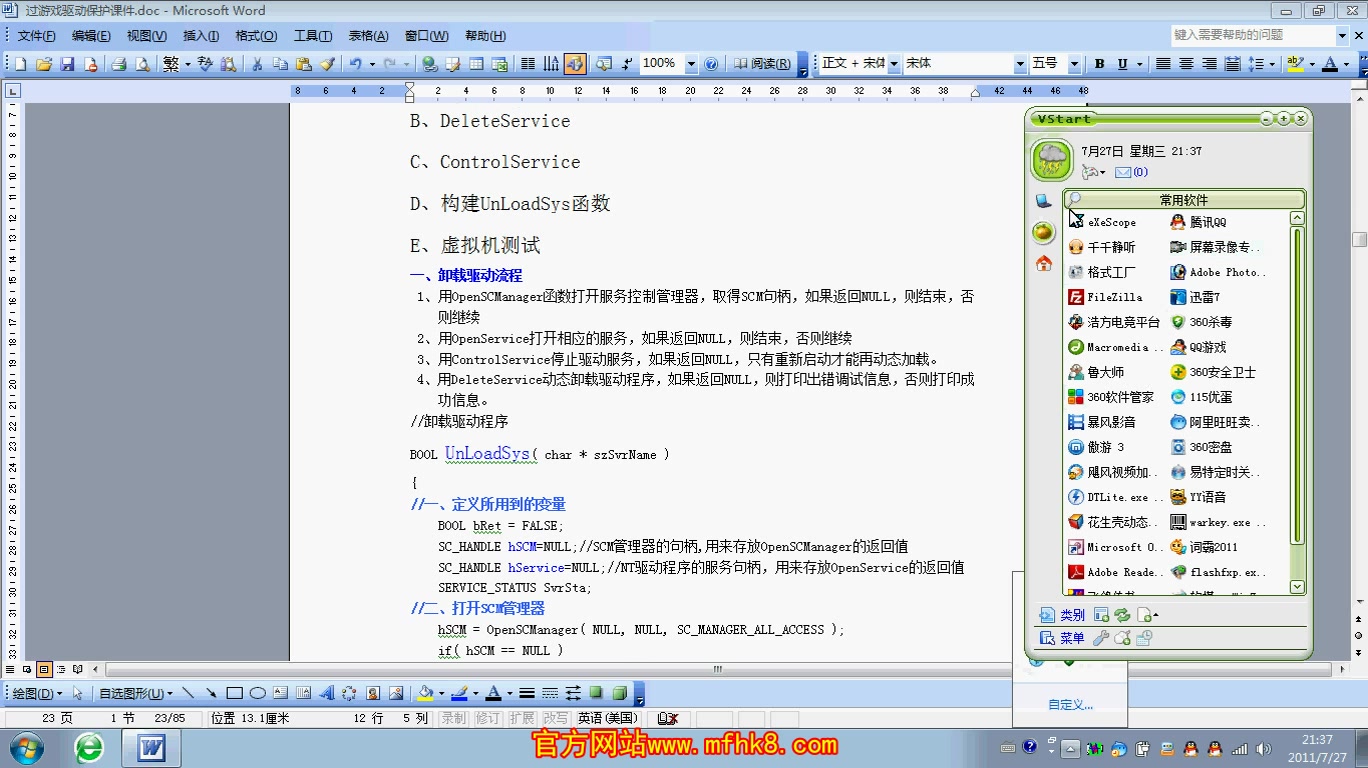The image size is (1368, 768).
Task: Cut the selection with the scissors icon
Action: pos(257,64)
